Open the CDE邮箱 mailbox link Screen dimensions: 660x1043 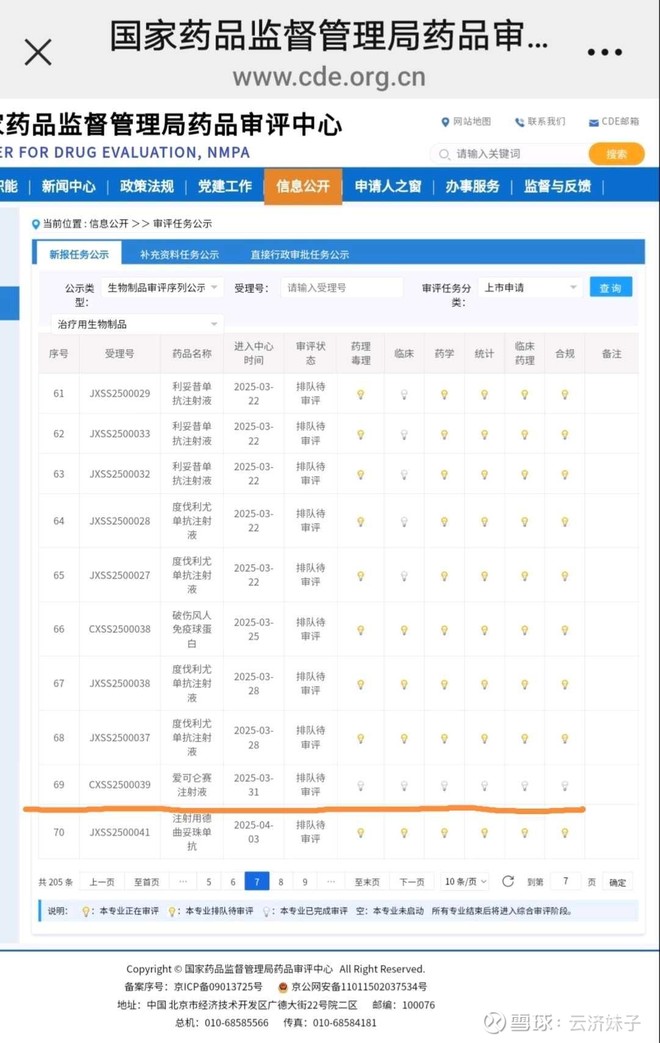pos(613,122)
